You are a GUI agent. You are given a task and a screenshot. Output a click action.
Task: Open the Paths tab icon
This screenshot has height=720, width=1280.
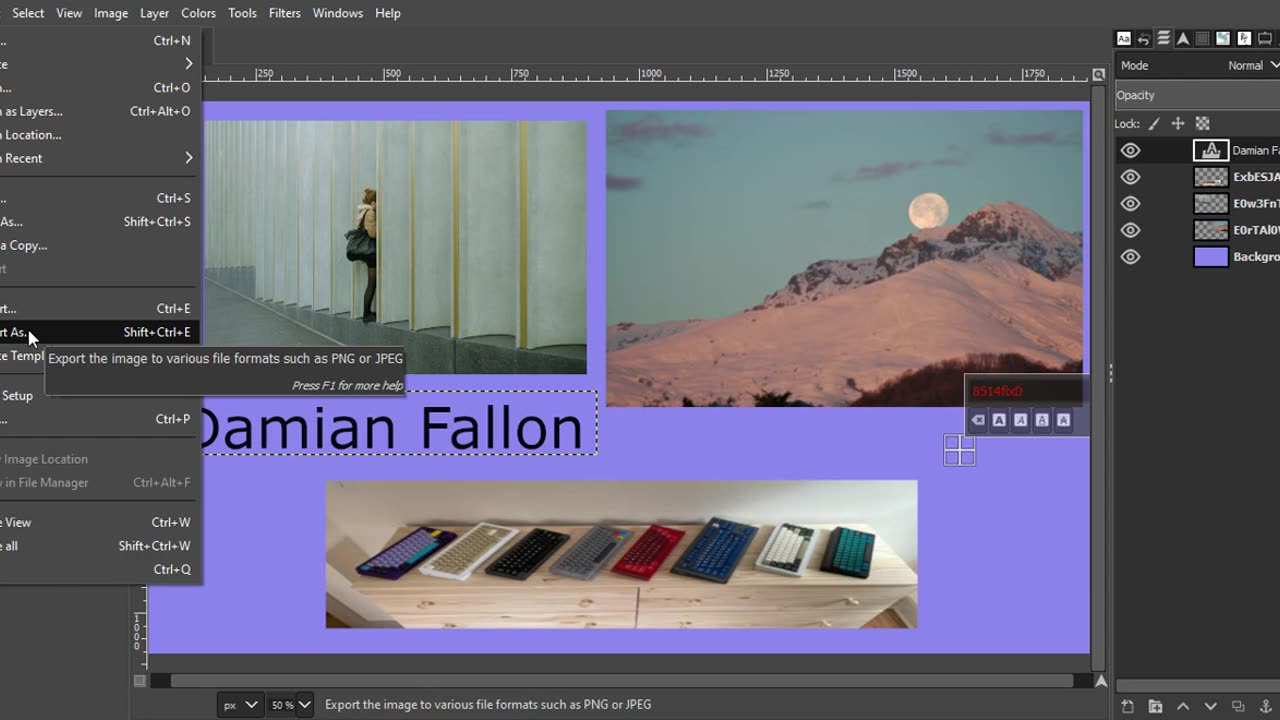[1183, 38]
